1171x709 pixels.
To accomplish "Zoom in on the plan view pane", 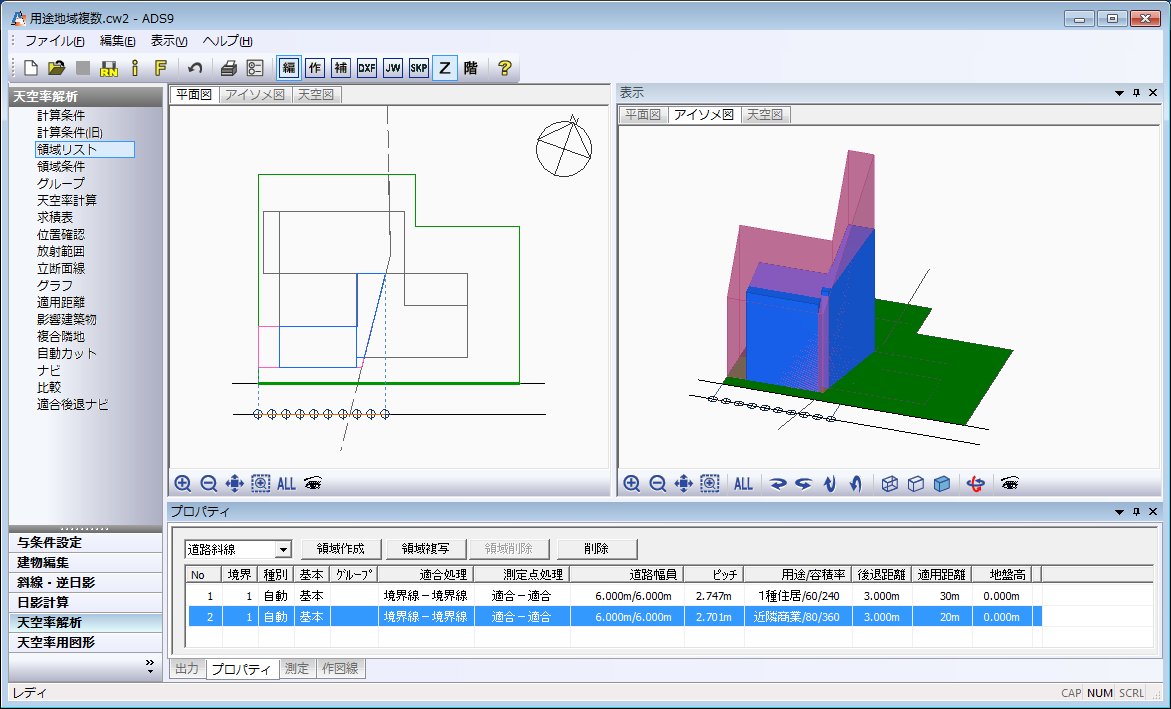I will point(183,483).
